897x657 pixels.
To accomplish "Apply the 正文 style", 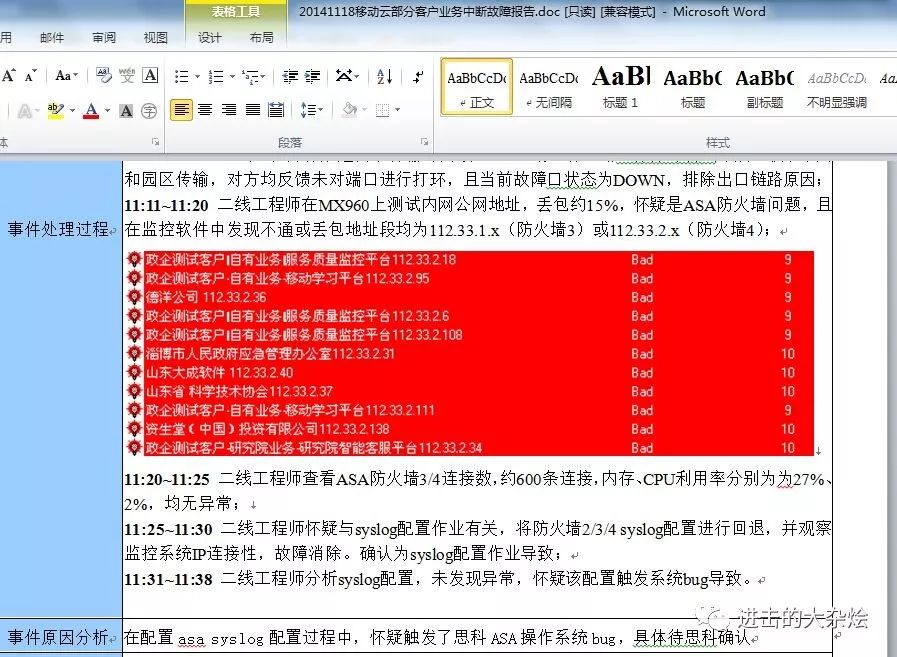I will pyautogui.click(x=477, y=87).
